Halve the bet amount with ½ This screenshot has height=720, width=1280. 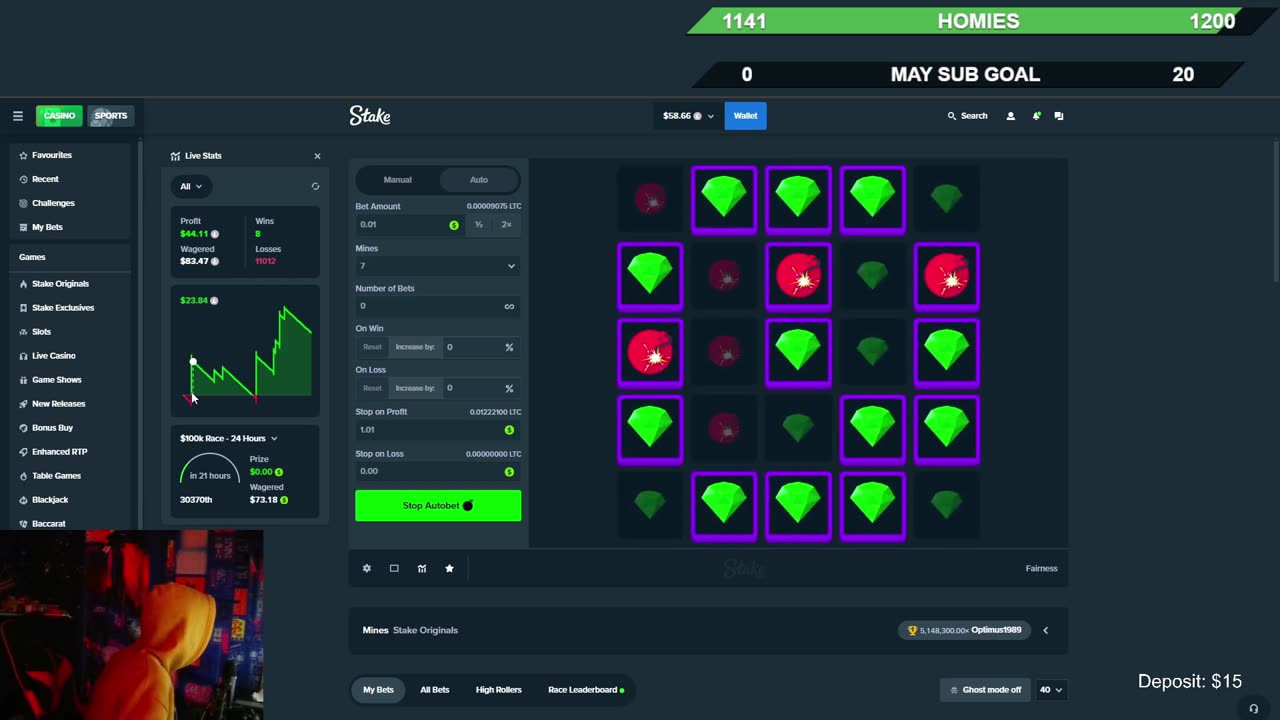click(479, 225)
